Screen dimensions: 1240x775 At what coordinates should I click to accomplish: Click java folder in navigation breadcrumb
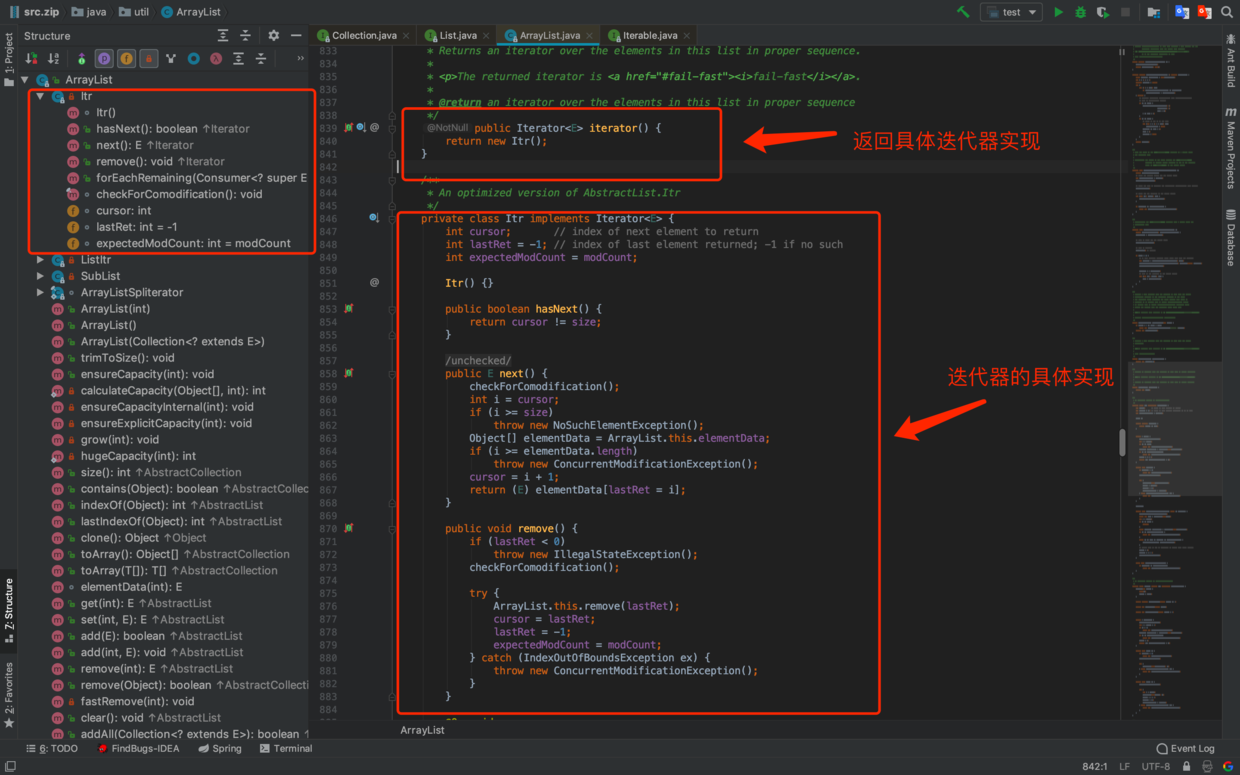(88, 12)
